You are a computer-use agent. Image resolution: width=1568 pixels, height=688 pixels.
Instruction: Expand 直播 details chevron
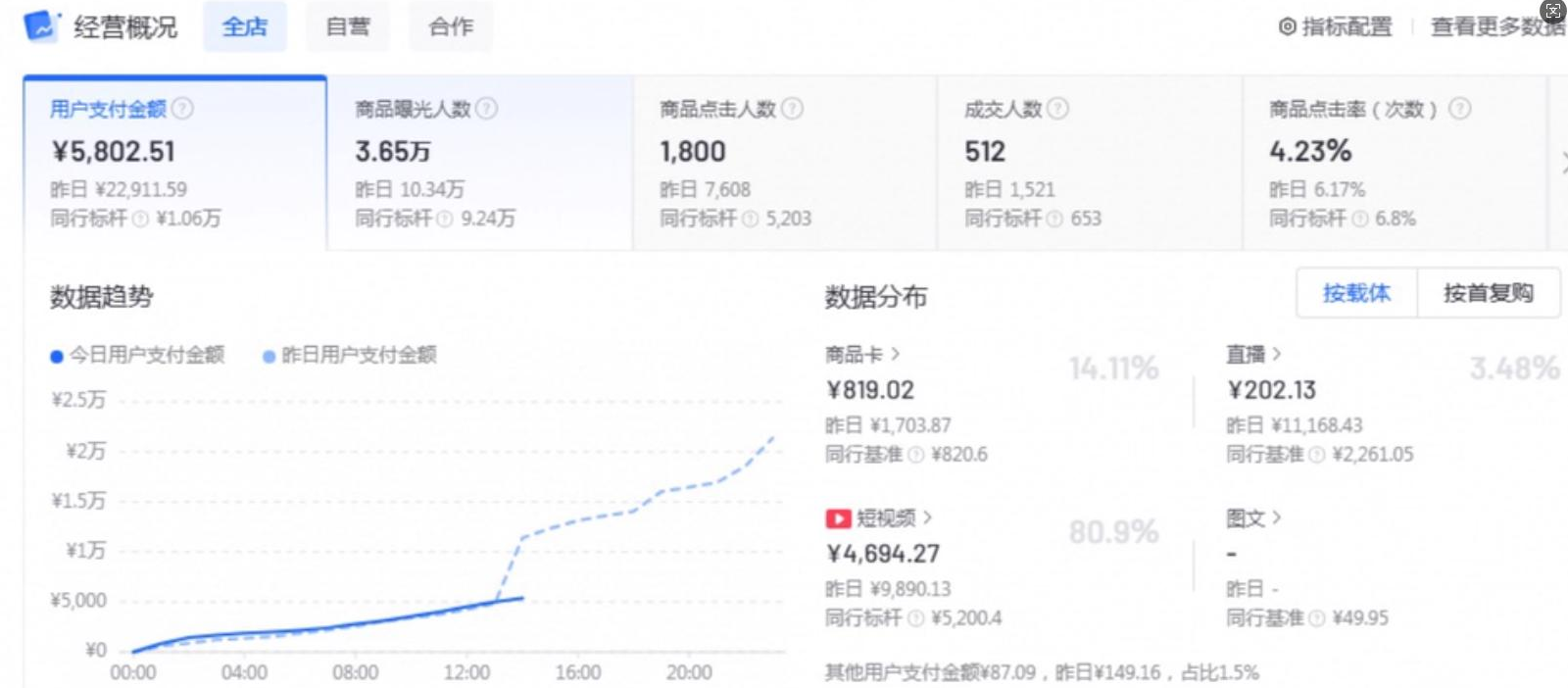tap(1277, 354)
